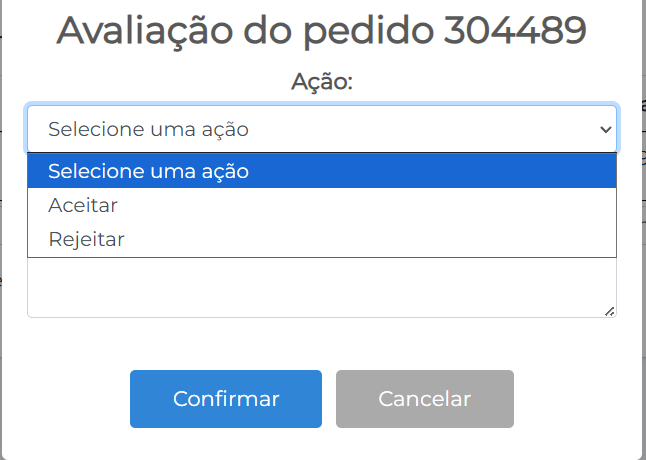Click empty dialog area between textarea and buttons
646x460 pixels.
click(x=320, y=343)
